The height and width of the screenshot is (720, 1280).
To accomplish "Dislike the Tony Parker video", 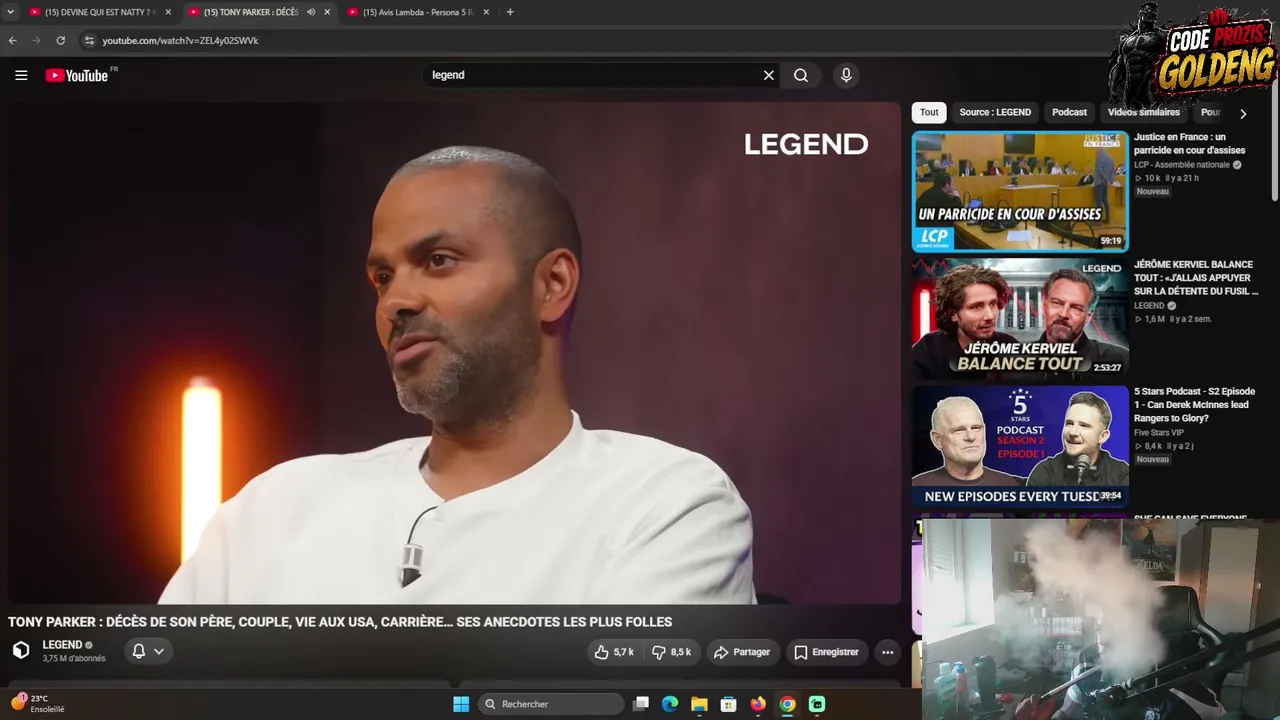I will tap(672, 652).
